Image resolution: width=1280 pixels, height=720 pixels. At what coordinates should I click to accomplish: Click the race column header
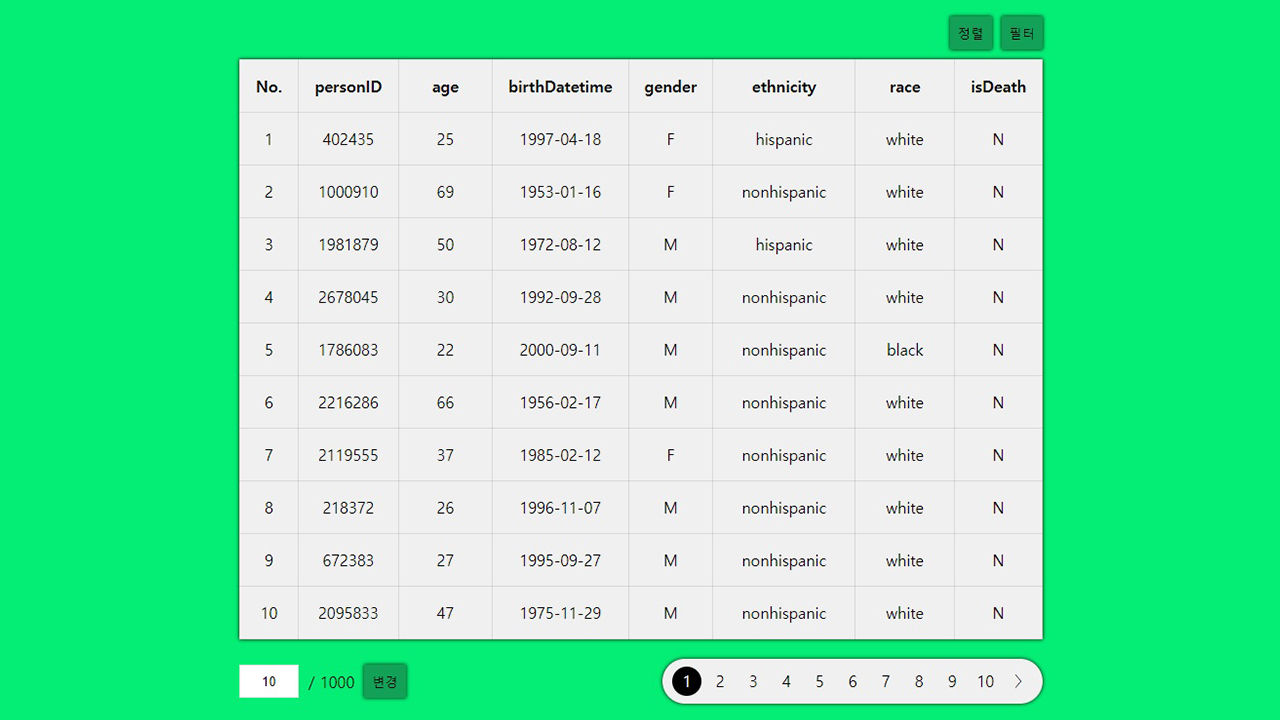click(x=904, y=87)
